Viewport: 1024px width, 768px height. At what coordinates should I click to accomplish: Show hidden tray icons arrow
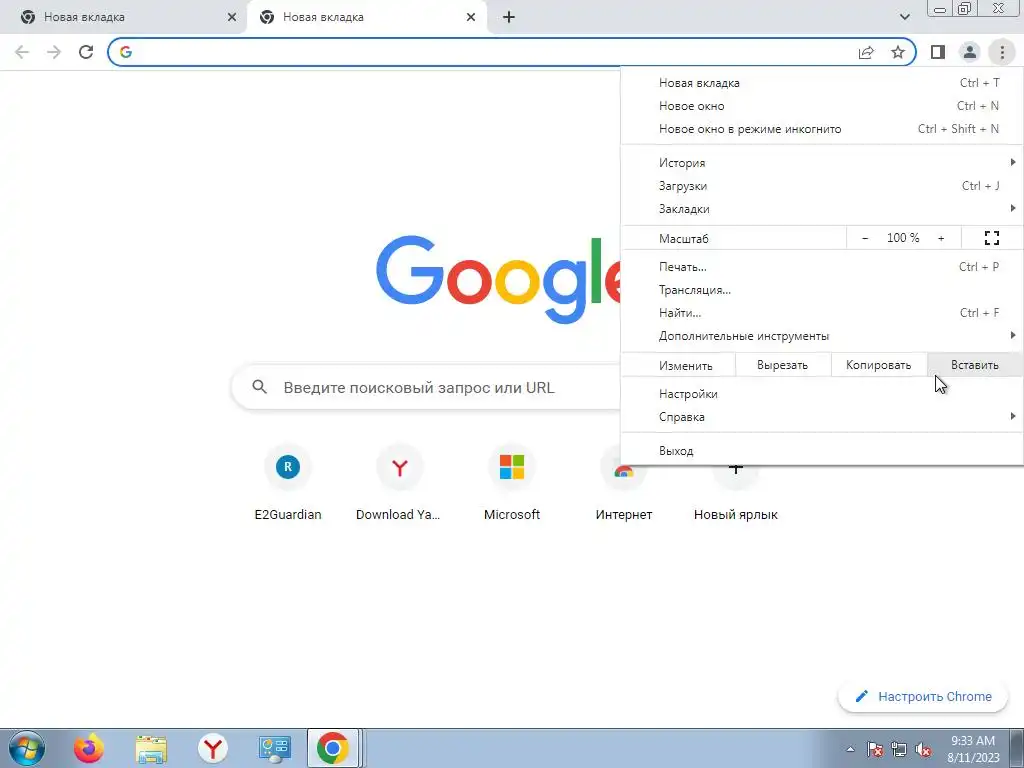point(850,749)
